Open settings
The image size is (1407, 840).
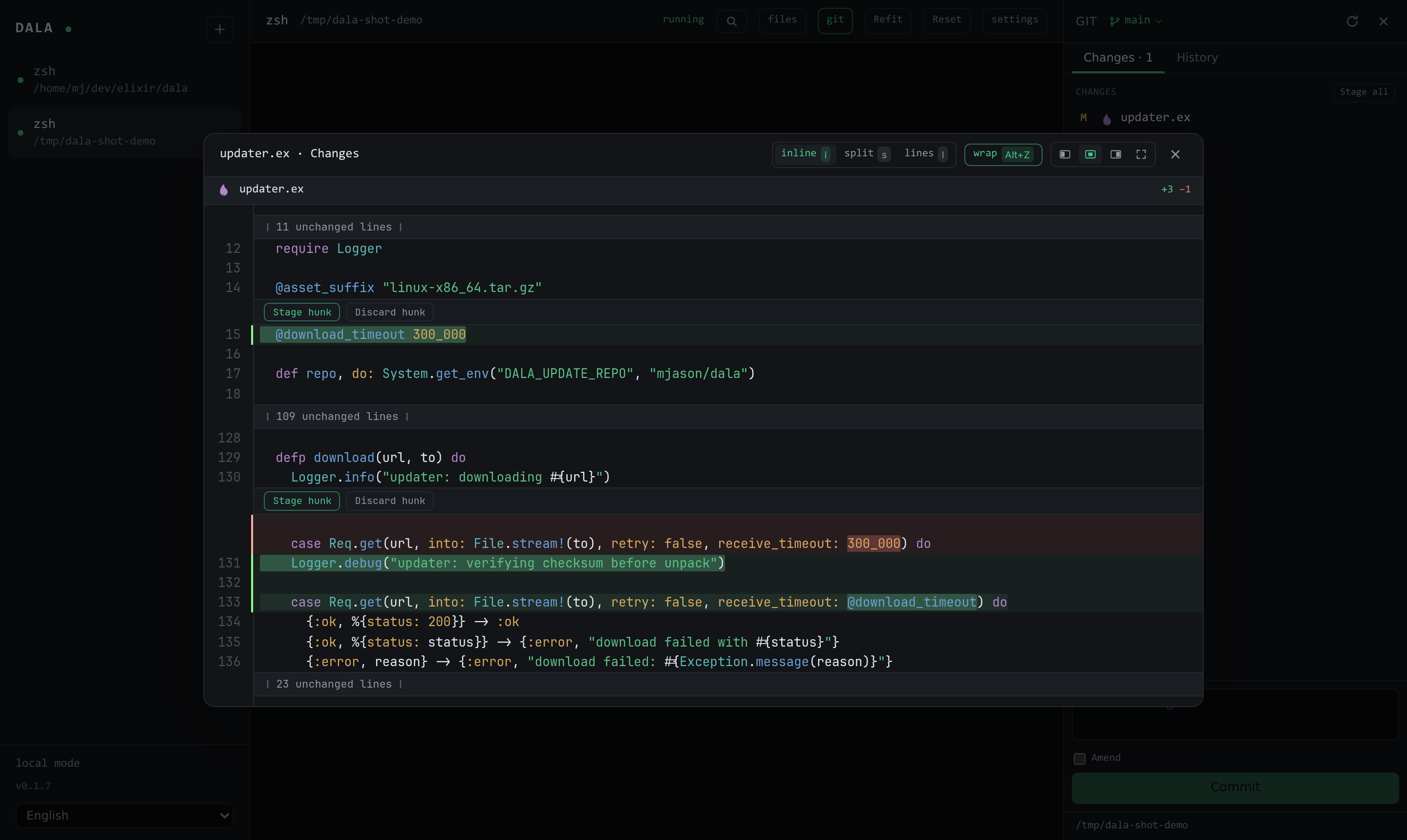pyautogui.click(x=1015, y=21)
